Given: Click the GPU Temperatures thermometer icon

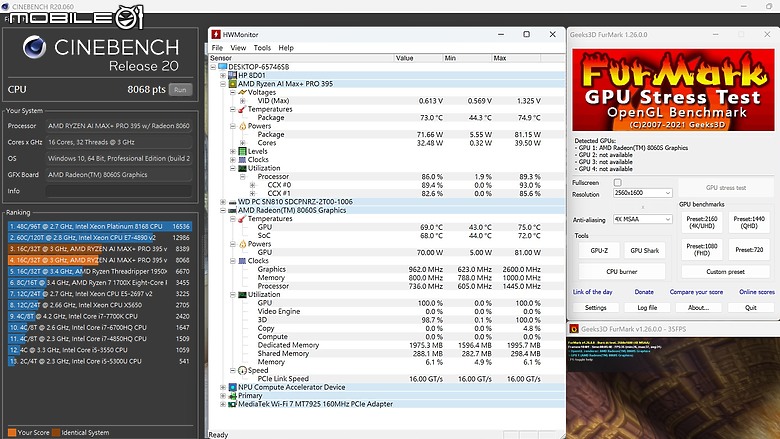Looking at the screenshot, I should pos(242,219).
